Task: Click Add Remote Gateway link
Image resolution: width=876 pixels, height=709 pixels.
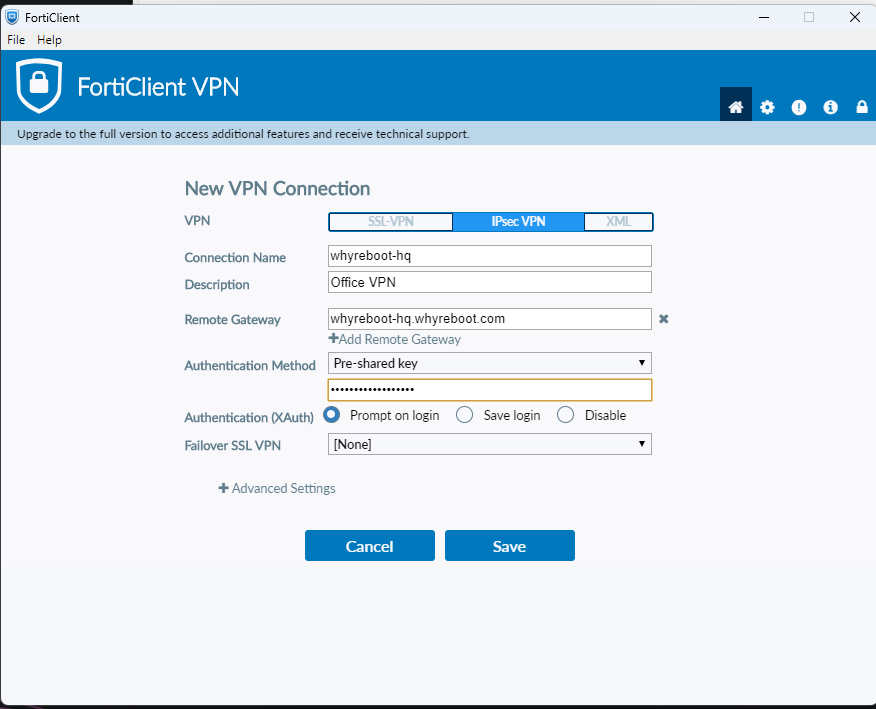Action: [395, 339]
